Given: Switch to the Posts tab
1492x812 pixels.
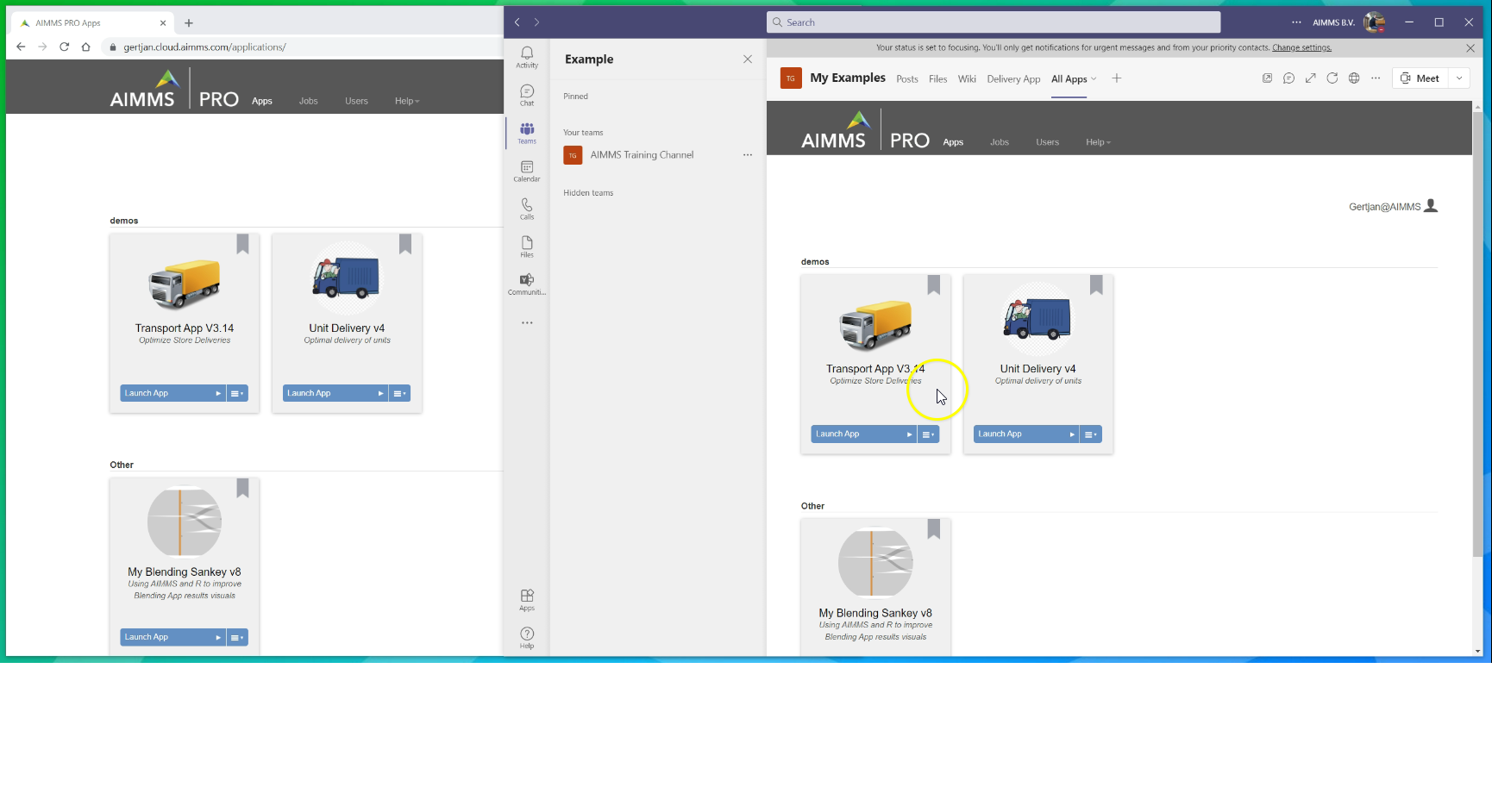Looking at the screenshot, I should [x=907, y=79].
